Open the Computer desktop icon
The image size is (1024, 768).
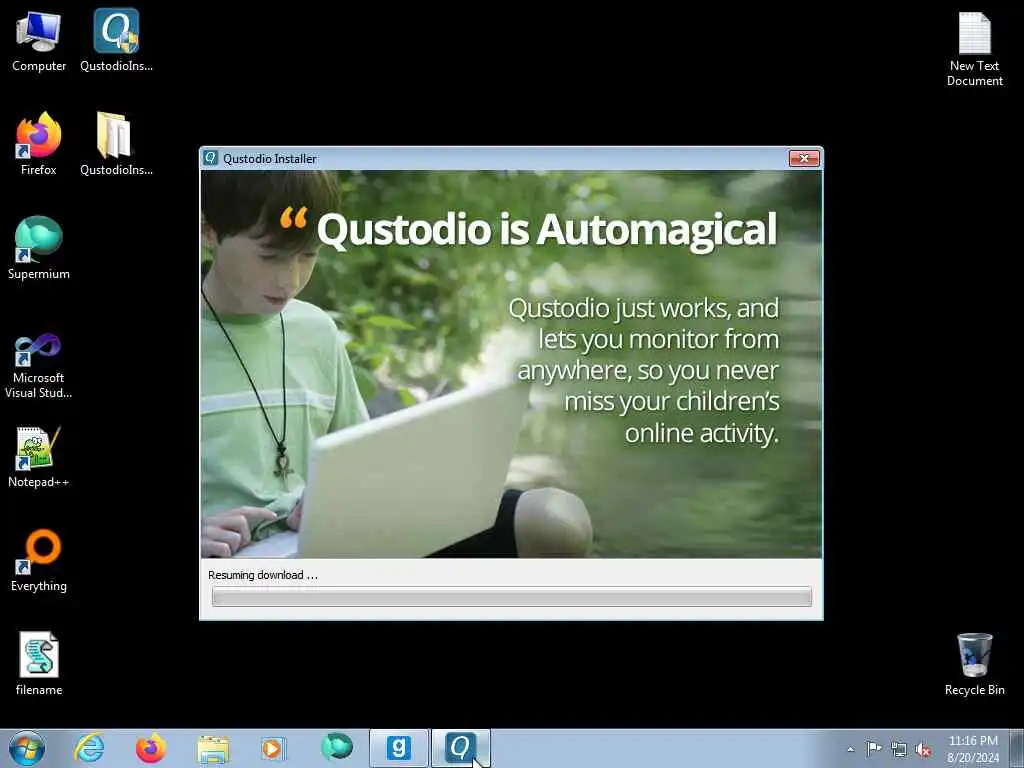[39, 41]
